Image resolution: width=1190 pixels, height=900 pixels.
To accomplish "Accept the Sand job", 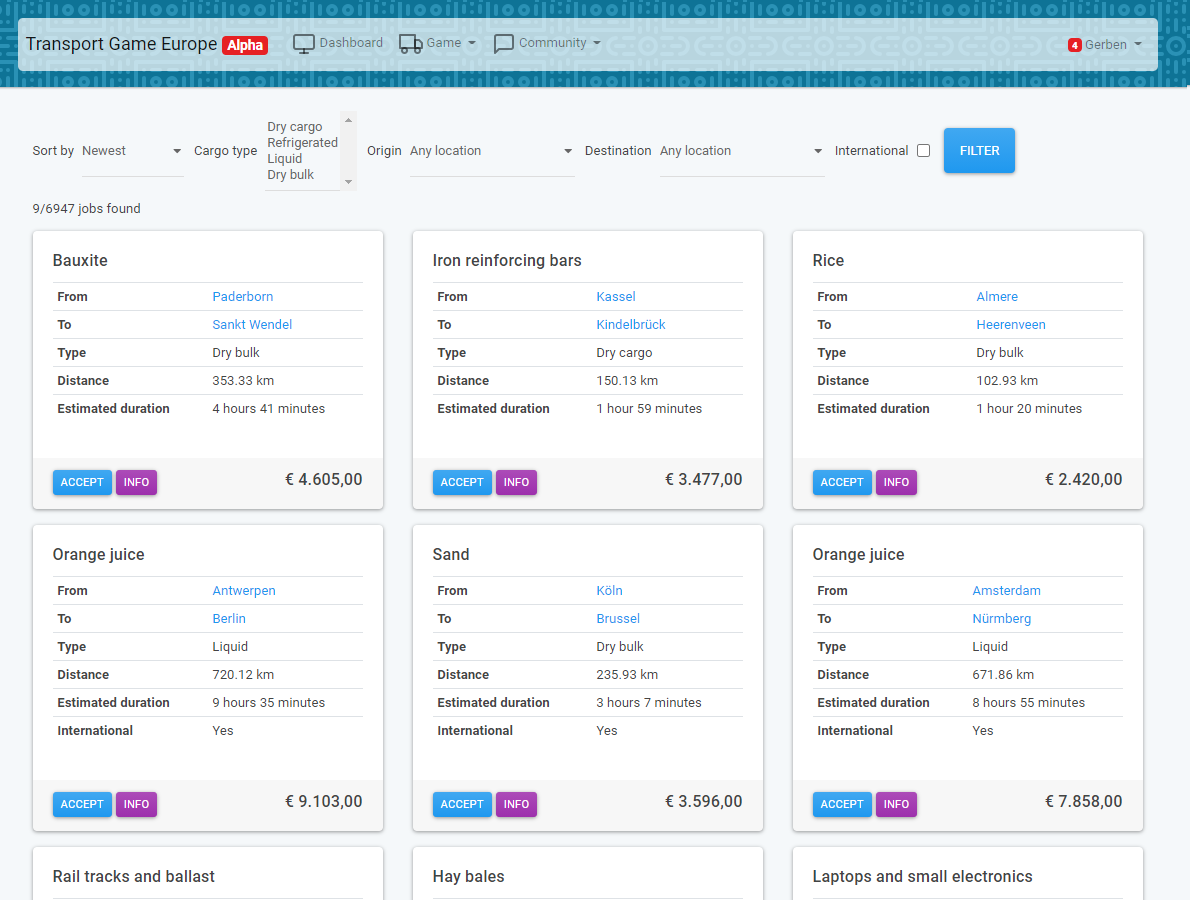I will pos(462,804).
